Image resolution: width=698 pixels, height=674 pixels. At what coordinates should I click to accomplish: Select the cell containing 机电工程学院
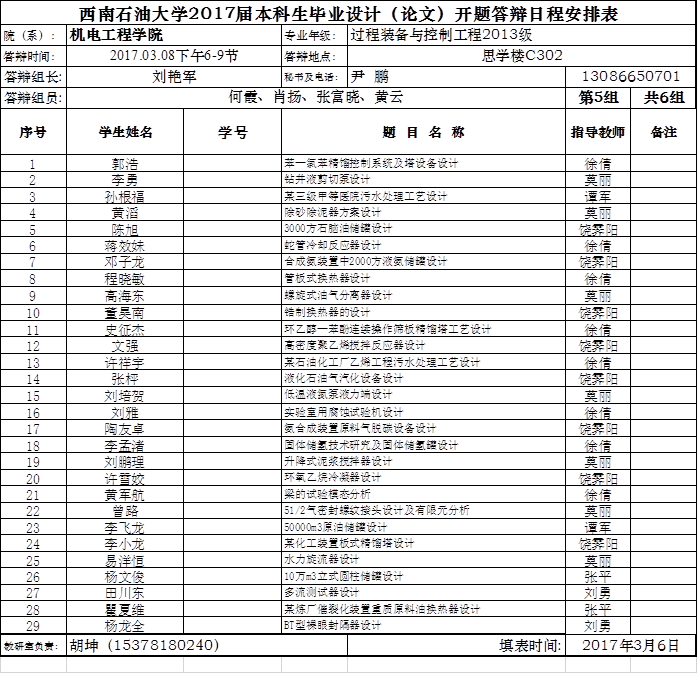[x=173, y=35]
